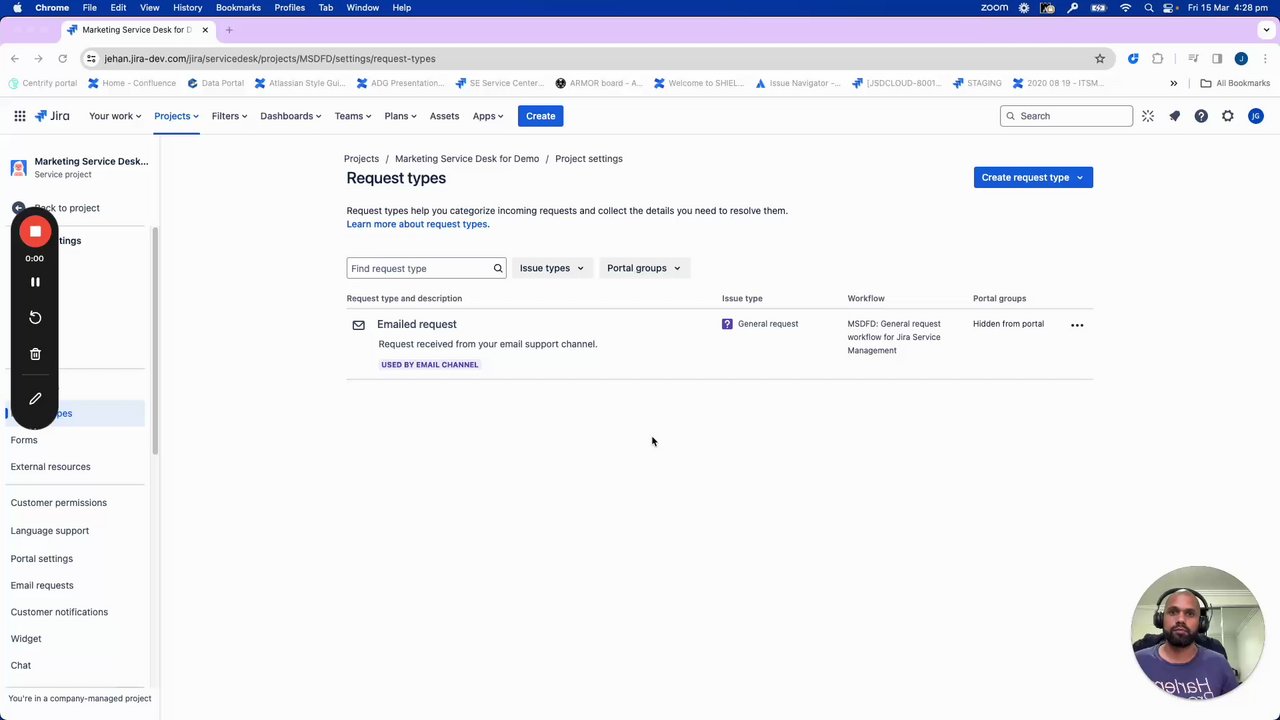Viewport: 1280px width, 720px height.
Task: Delete the recording with the trash icon
Action: (35, 354)
